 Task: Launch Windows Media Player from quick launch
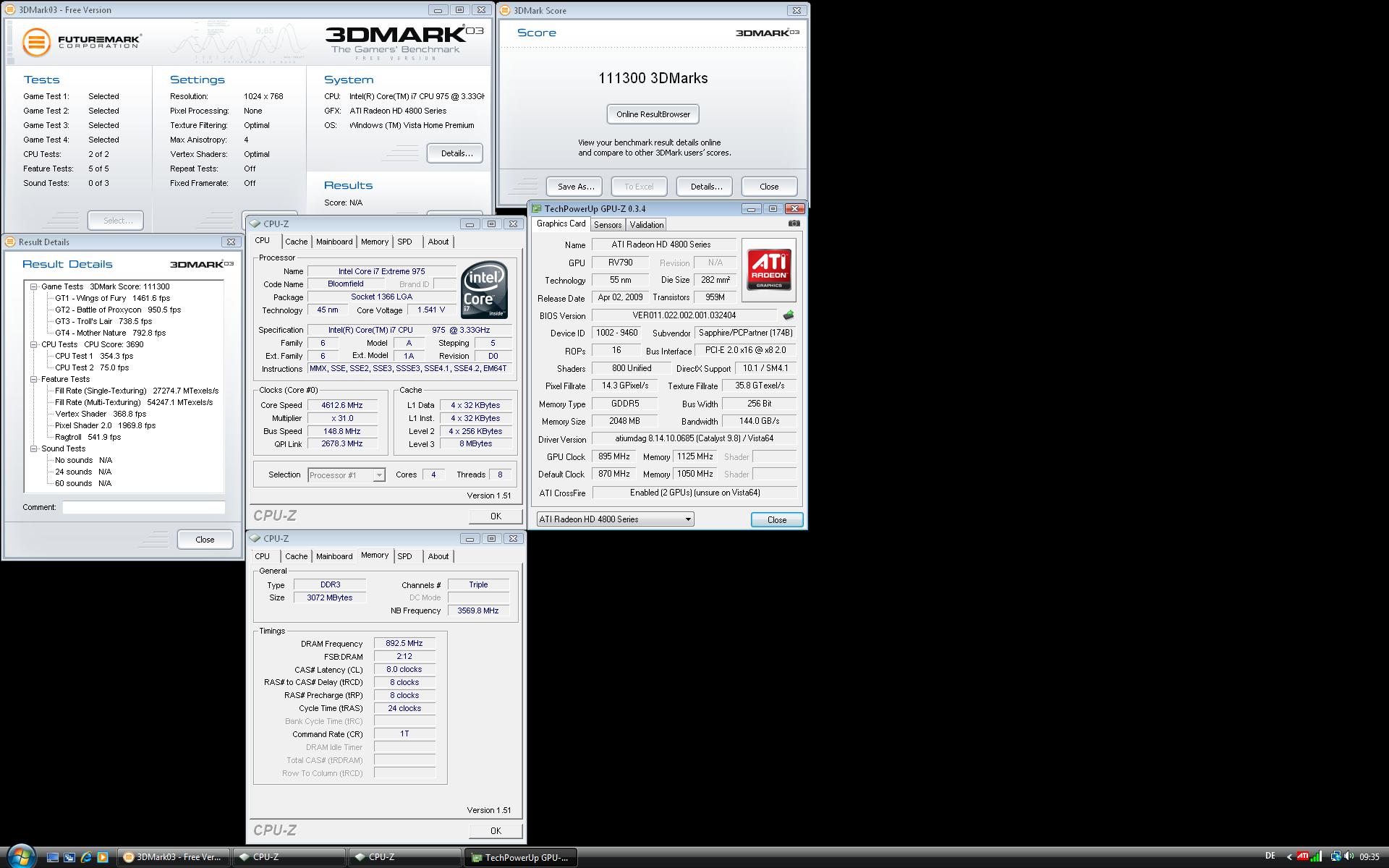(103, 857)
